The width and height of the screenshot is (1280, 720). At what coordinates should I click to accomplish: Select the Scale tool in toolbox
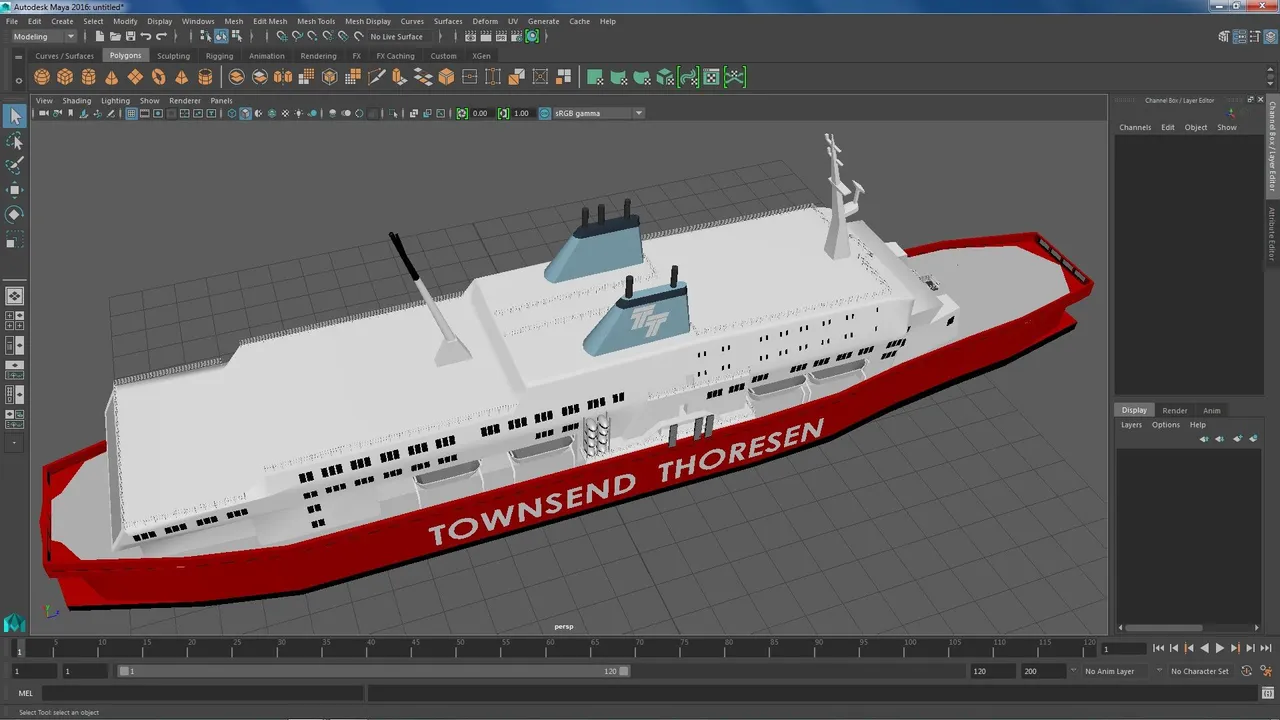pyautogui.click(x=15, y=240)
